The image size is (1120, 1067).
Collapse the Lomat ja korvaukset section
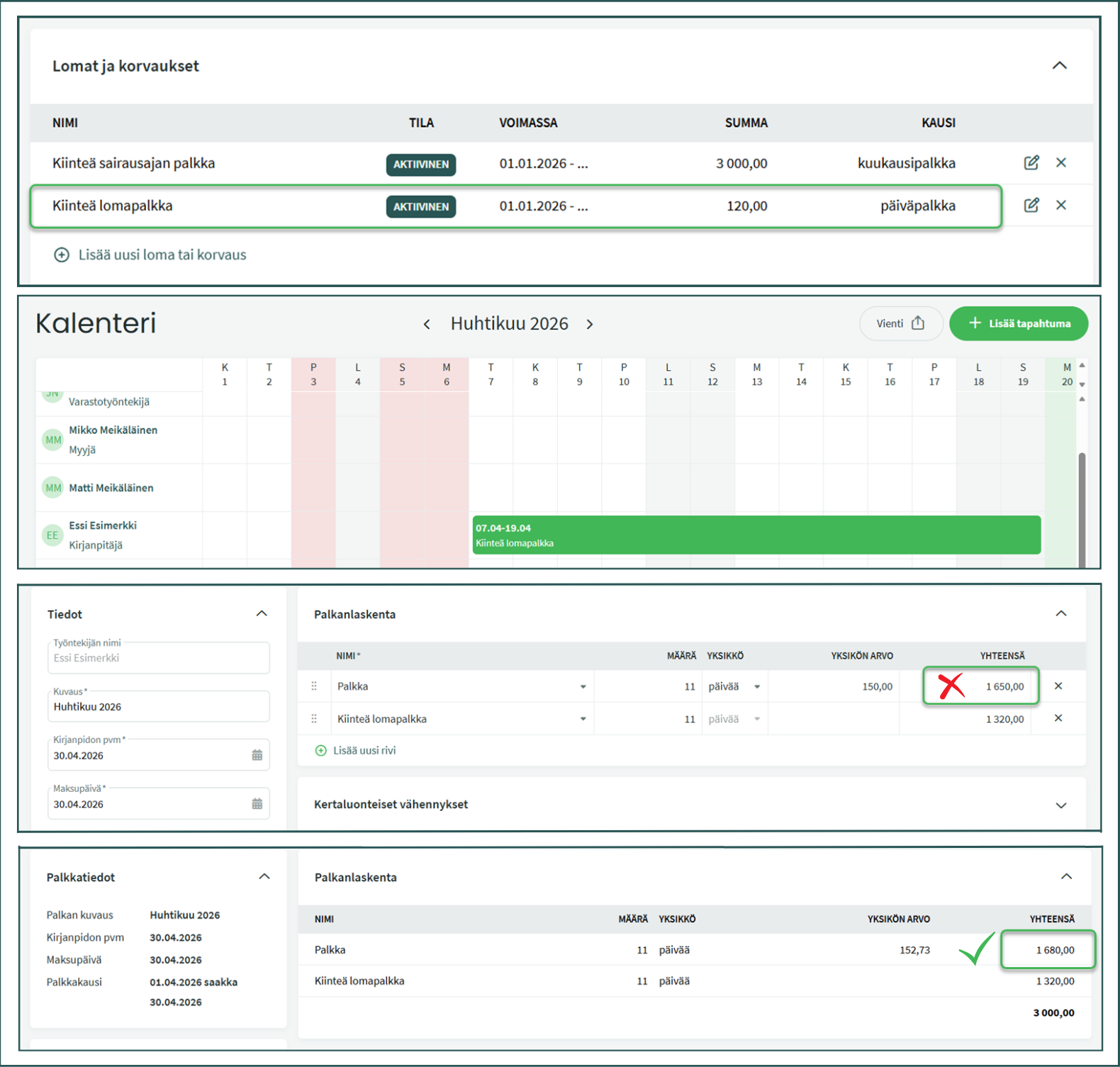point(1060,66)
